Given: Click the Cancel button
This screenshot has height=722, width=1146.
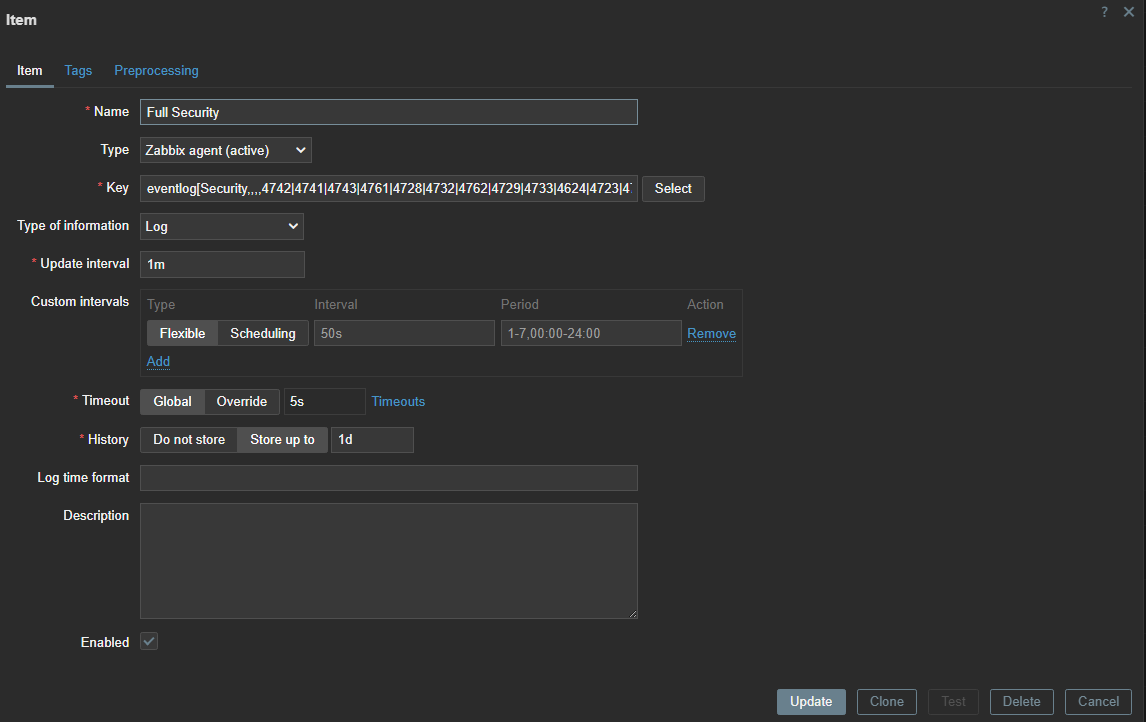Looking at the screenshot, I should pyautogui.click(x=1098, y=702).
